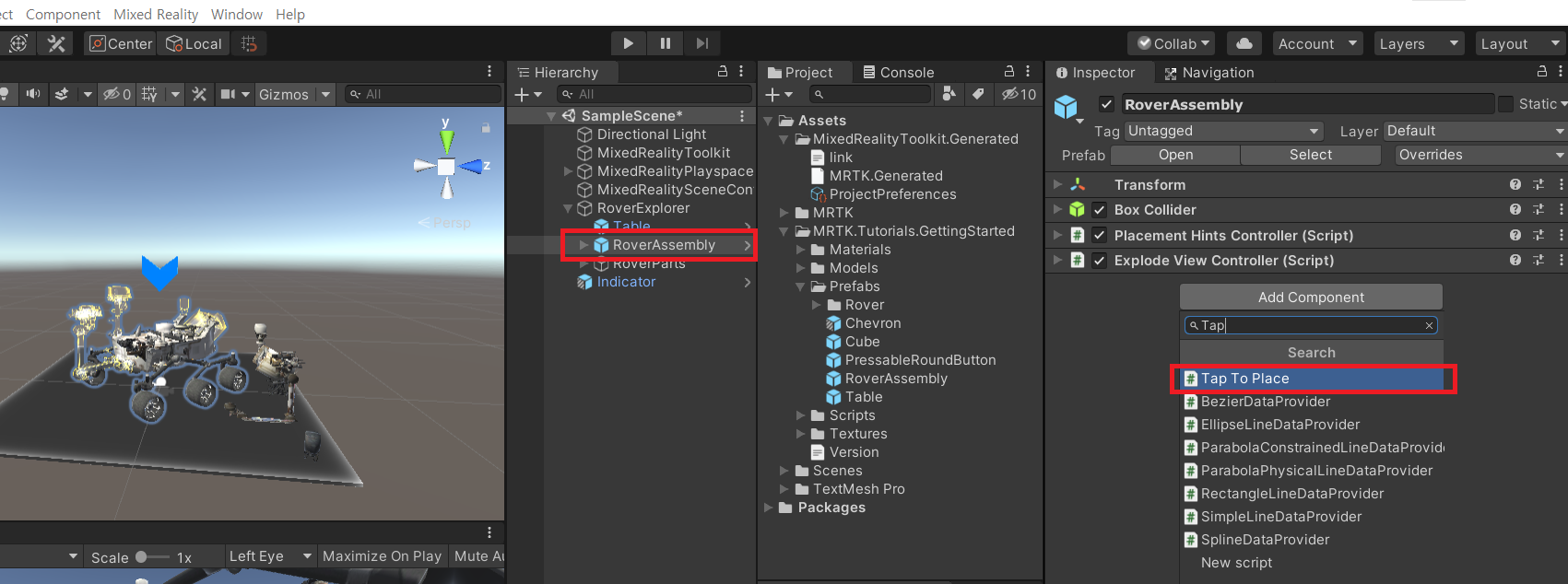Toggle Maximize On Play
Image resolution: width=1568 pixels, height=584 pixels.
tap(382, 556)
